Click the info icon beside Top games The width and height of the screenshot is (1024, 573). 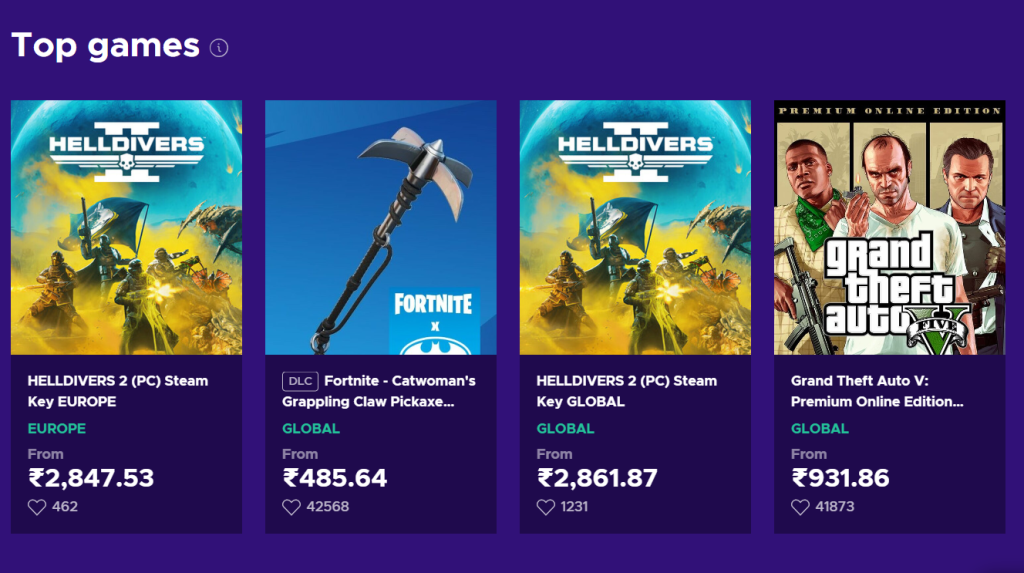219,48
